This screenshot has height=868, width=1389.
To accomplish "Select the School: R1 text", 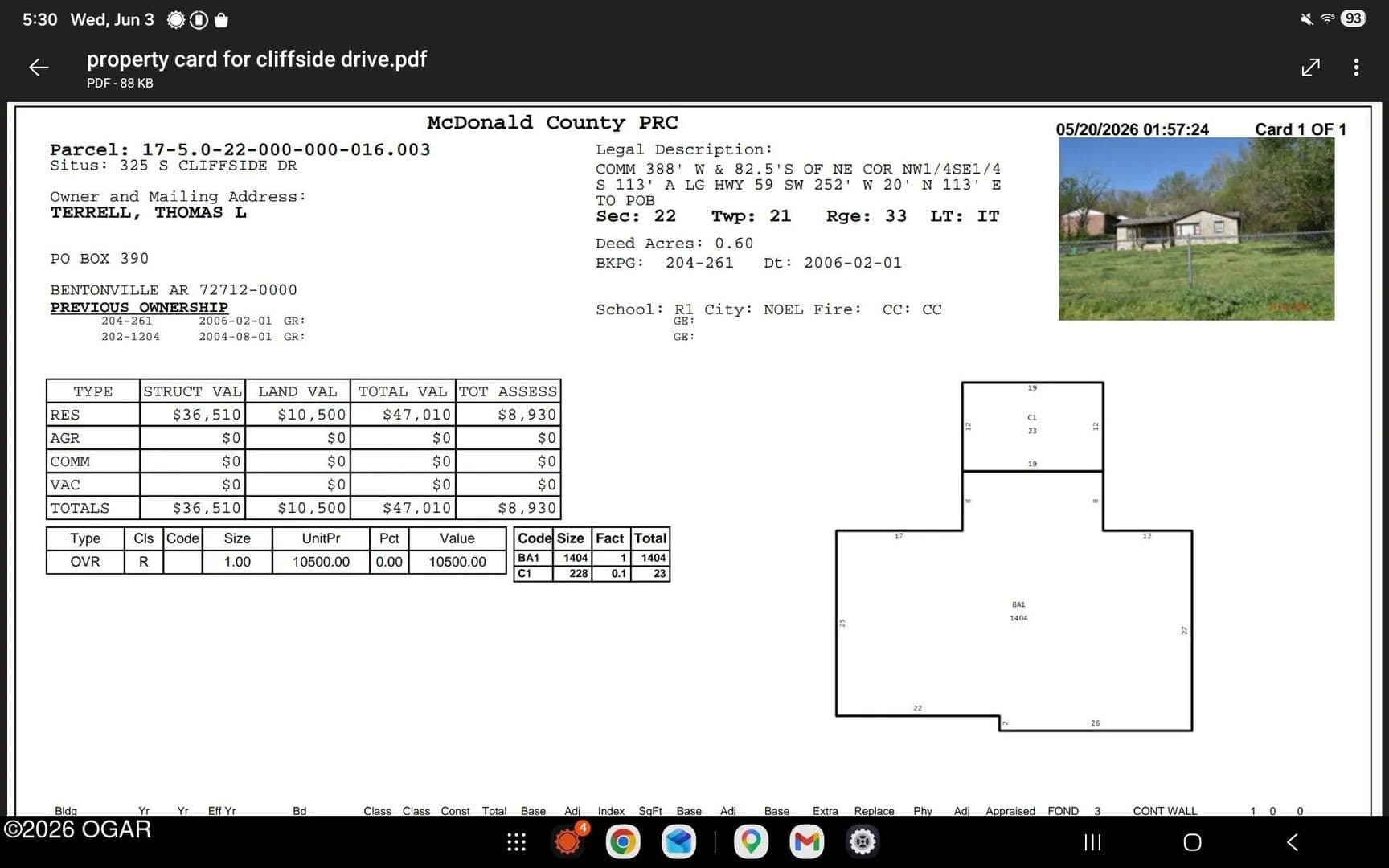I will (x=645, y=309).
